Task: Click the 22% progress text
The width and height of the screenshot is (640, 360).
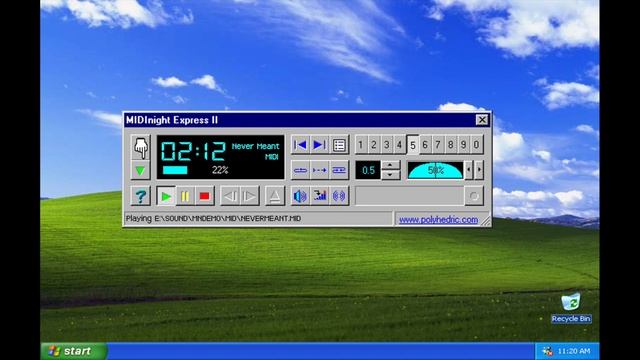Action: click(x=220, y=170)
